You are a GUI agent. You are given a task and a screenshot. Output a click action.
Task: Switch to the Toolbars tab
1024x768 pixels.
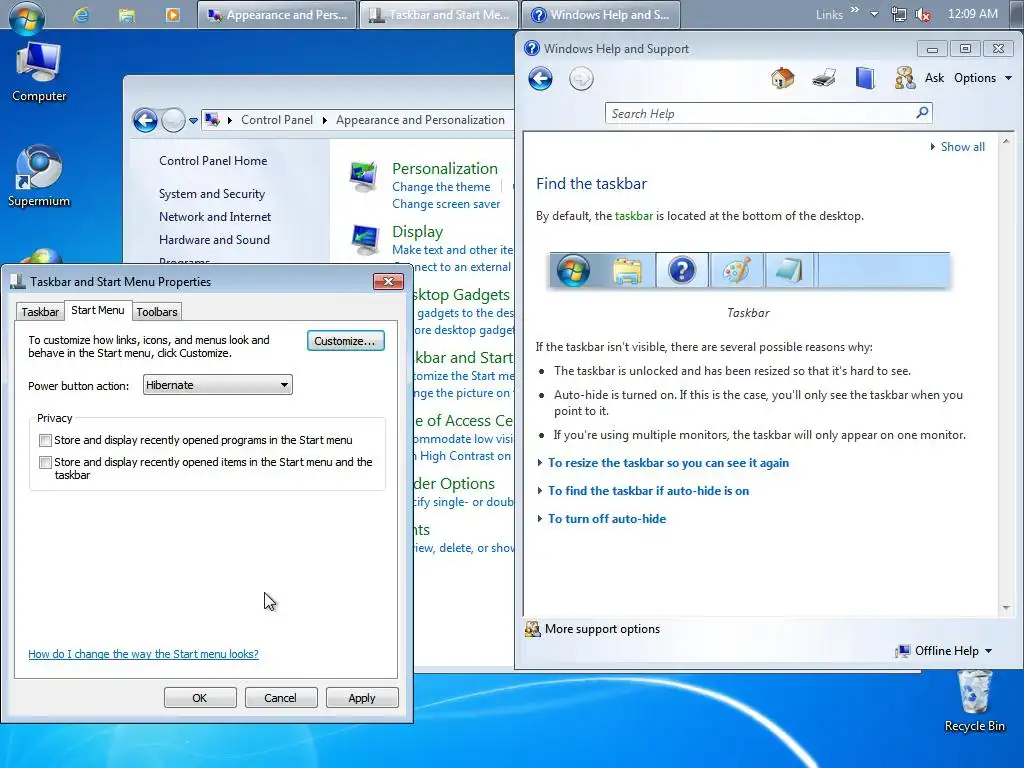(157, 312)
